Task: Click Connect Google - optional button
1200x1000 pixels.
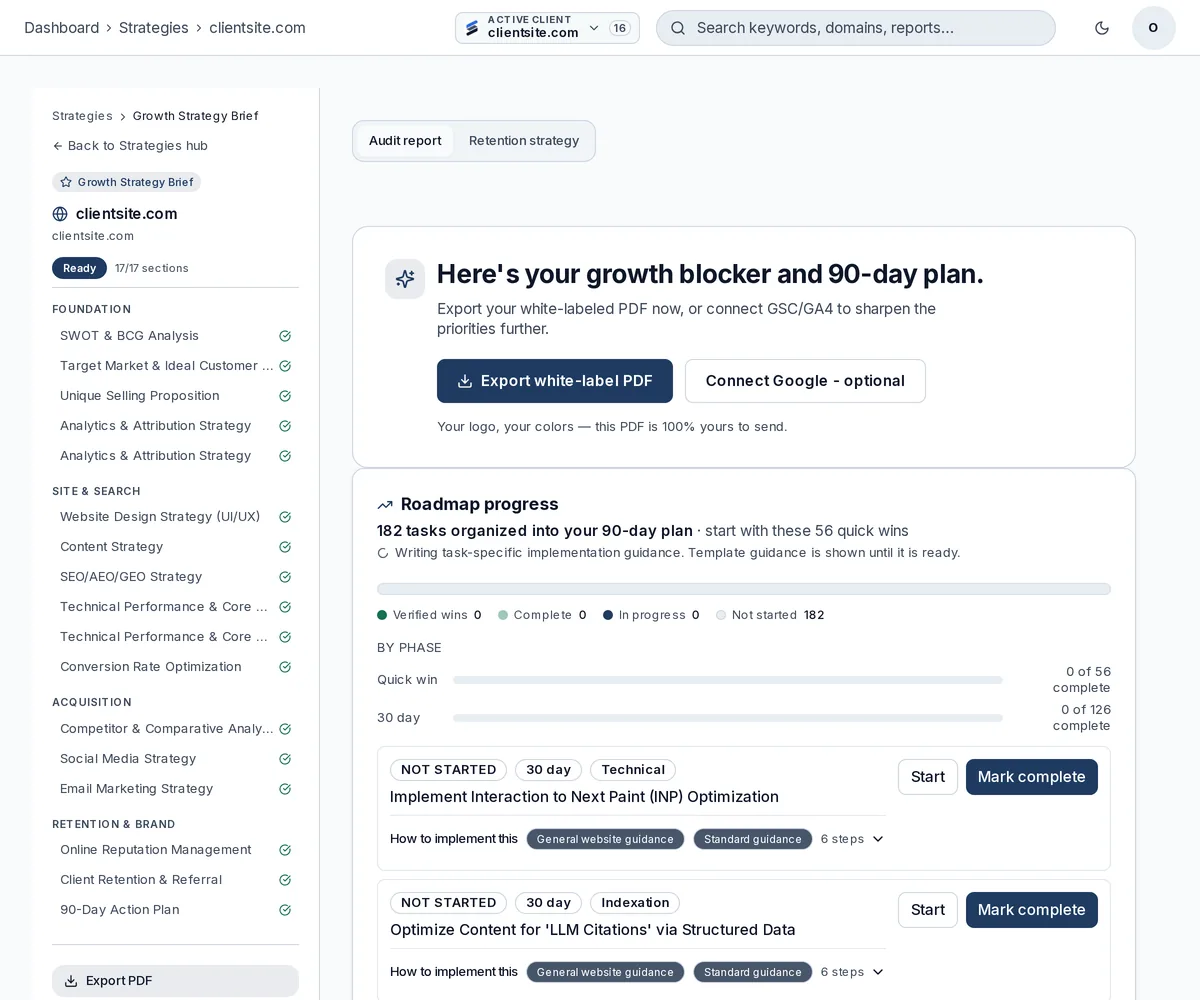Action: click(805, 381)
